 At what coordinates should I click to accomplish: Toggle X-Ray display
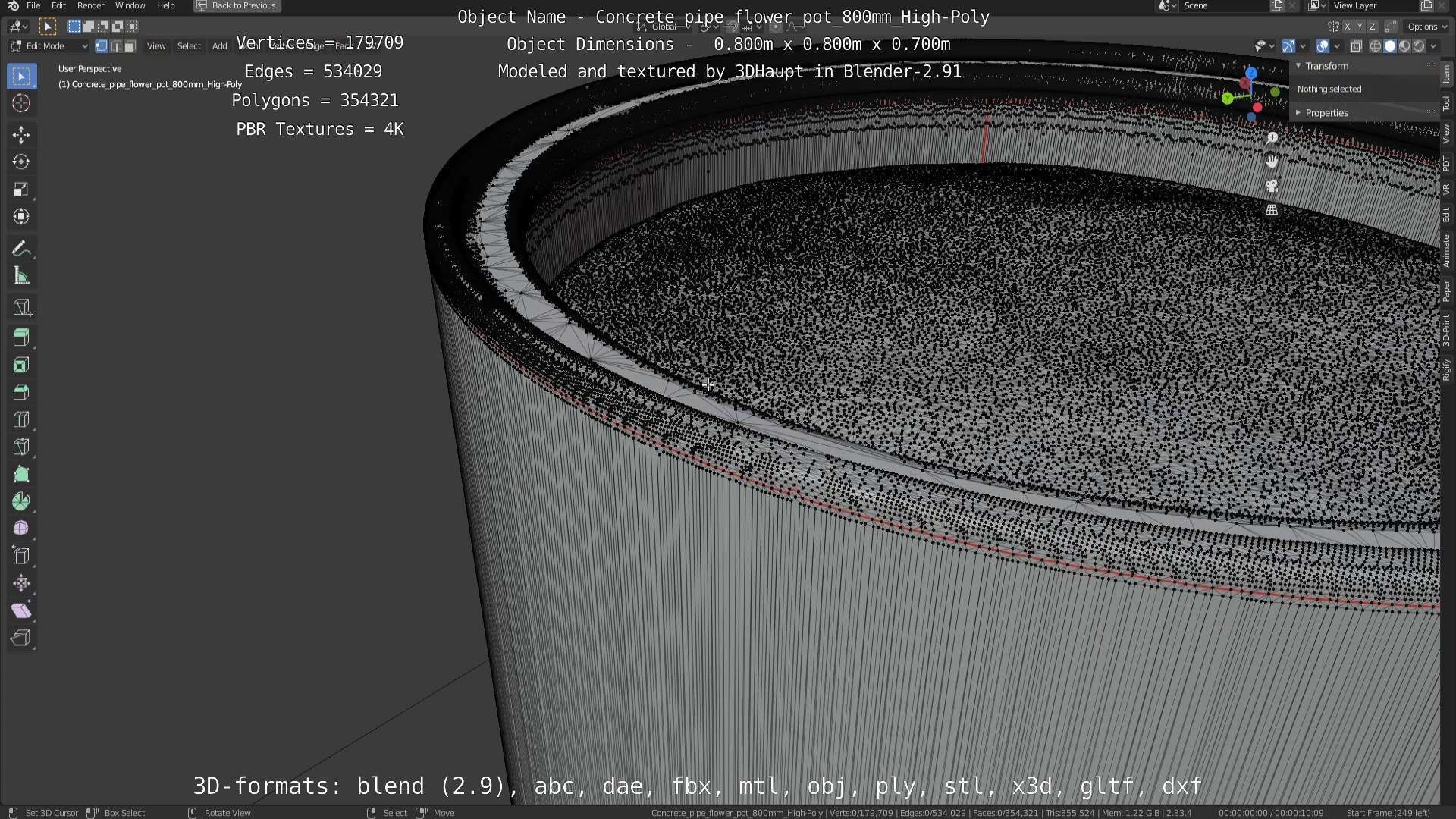pyautogui.click(x=1357, y=46)
